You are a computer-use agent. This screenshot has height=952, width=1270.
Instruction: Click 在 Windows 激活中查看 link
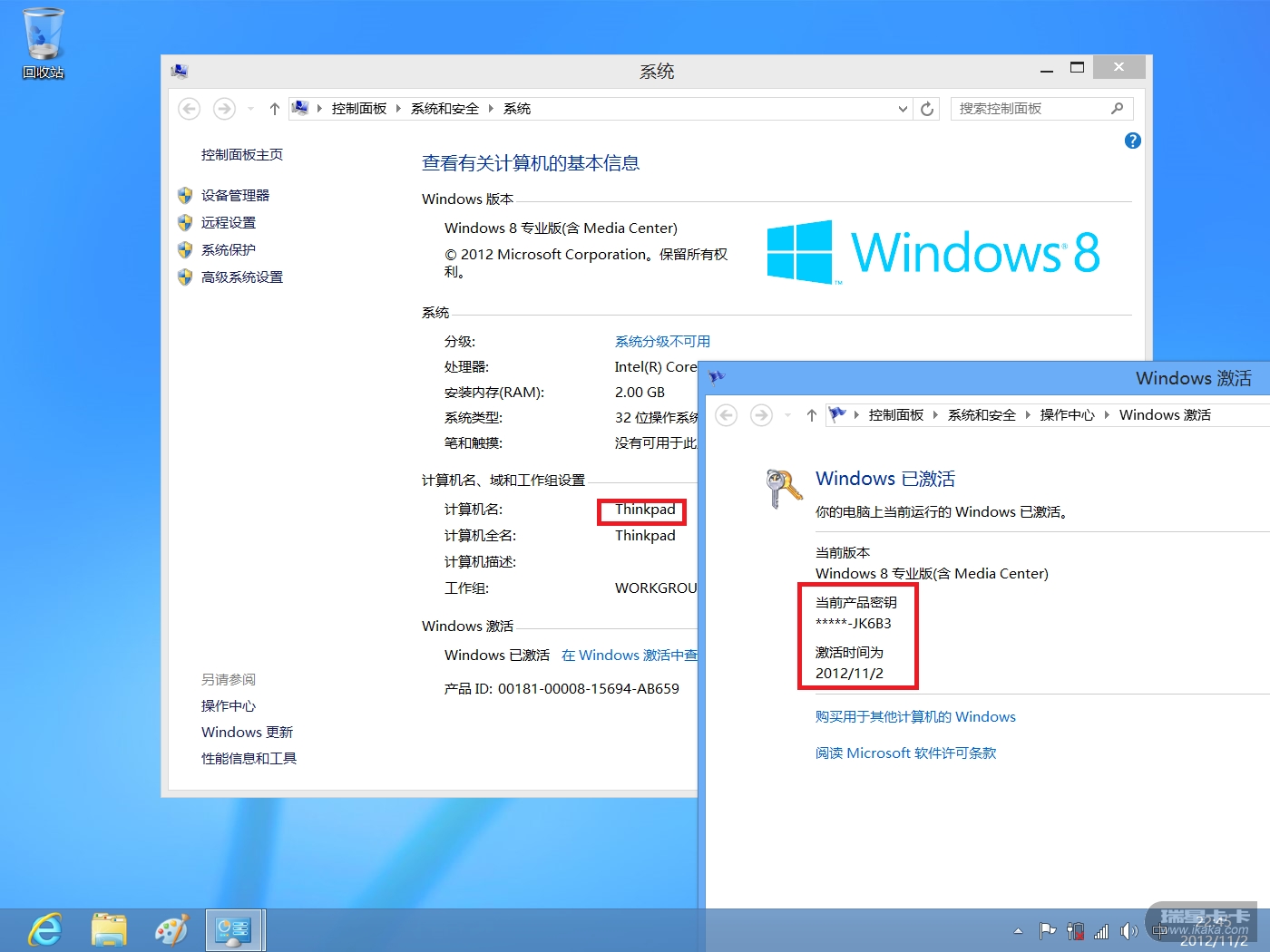[630, 655]
